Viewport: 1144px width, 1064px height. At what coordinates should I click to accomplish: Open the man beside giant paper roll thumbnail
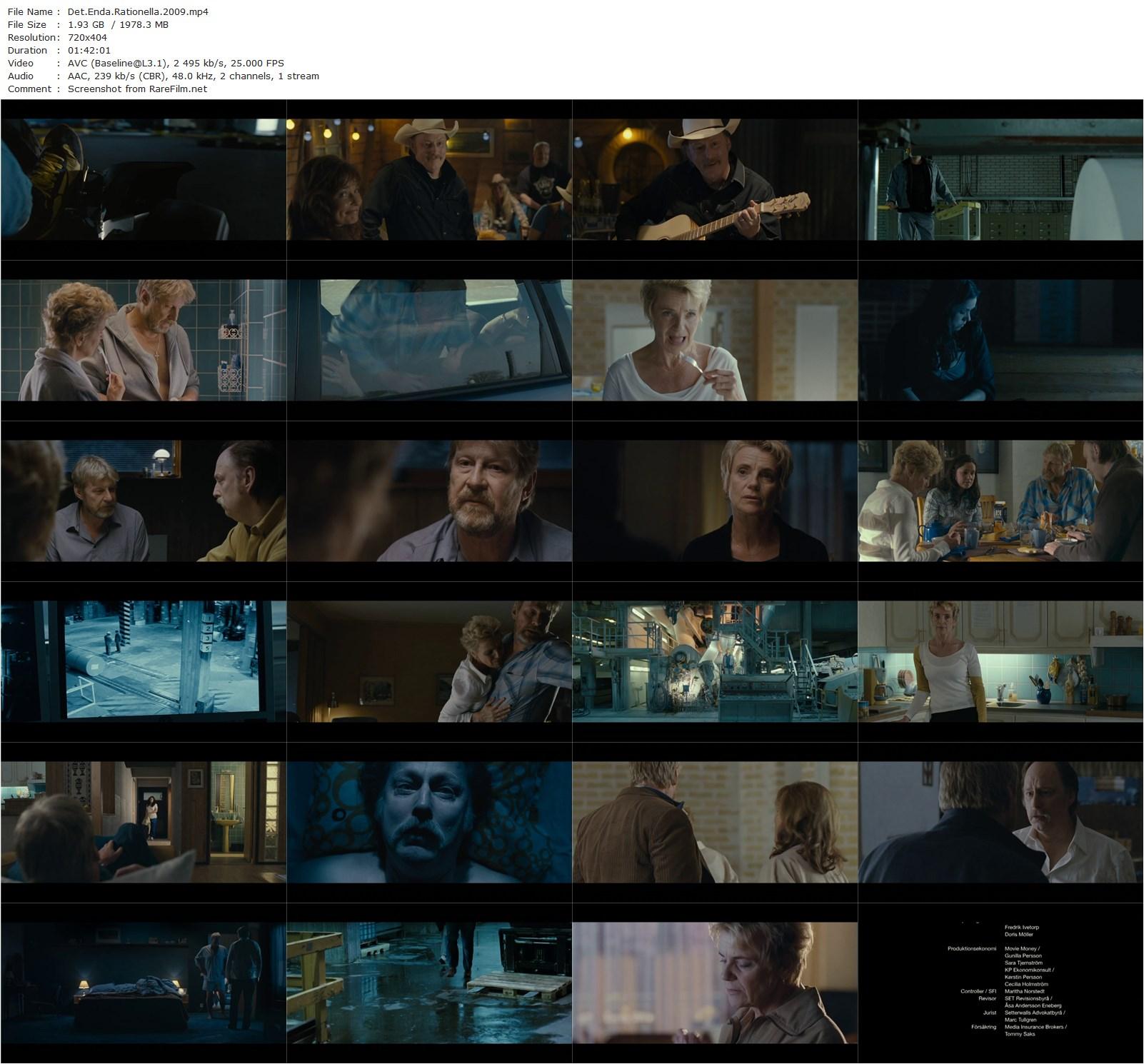click(1000, 179)
